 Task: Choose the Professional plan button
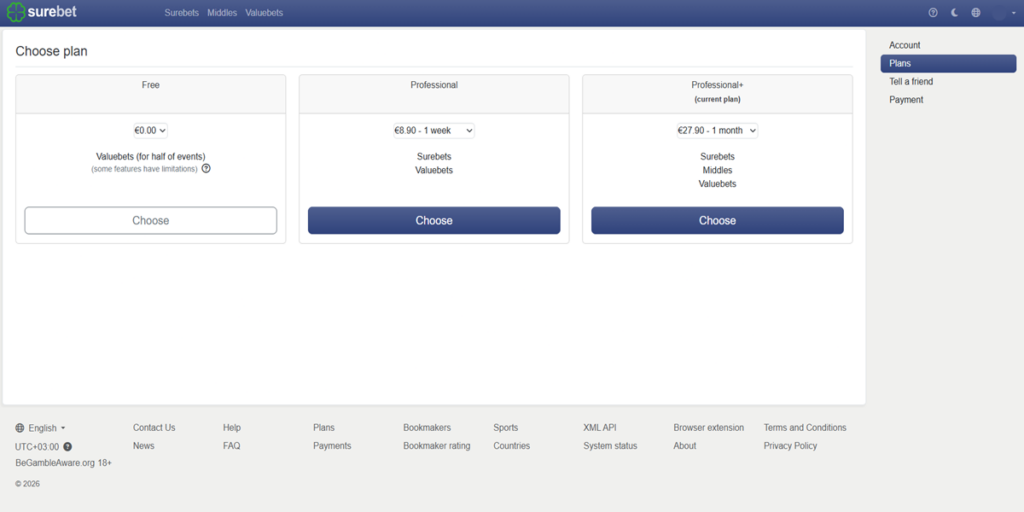[x=434, y=221]
